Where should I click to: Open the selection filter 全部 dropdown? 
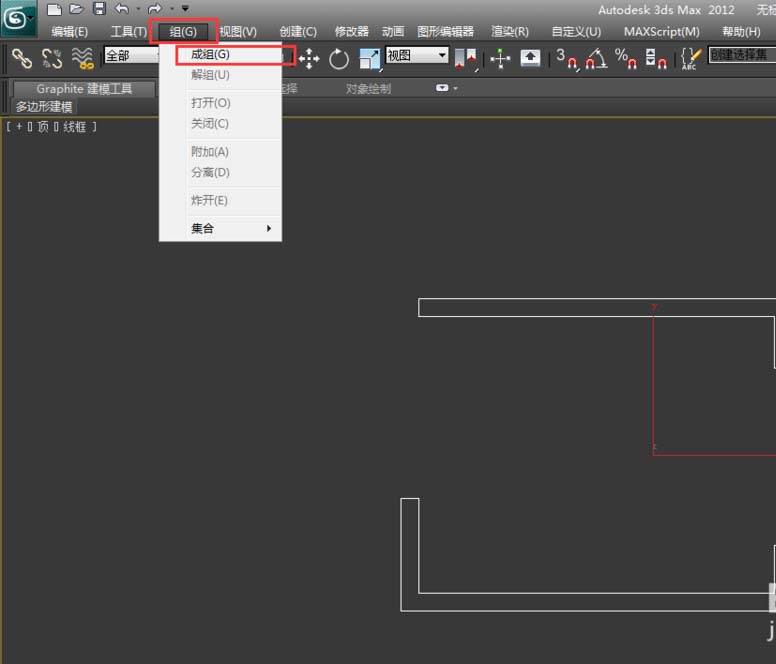132,55
